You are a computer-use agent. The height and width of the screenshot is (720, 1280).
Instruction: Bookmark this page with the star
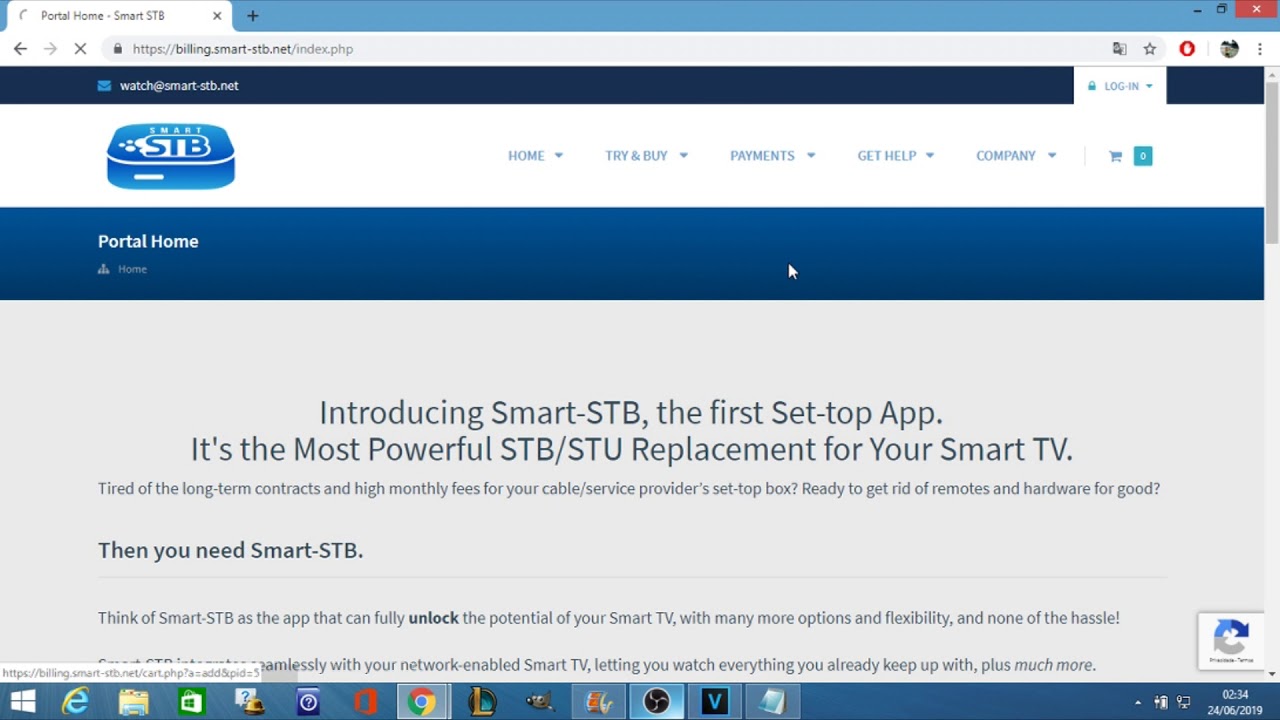click(x=1150, y=48)
